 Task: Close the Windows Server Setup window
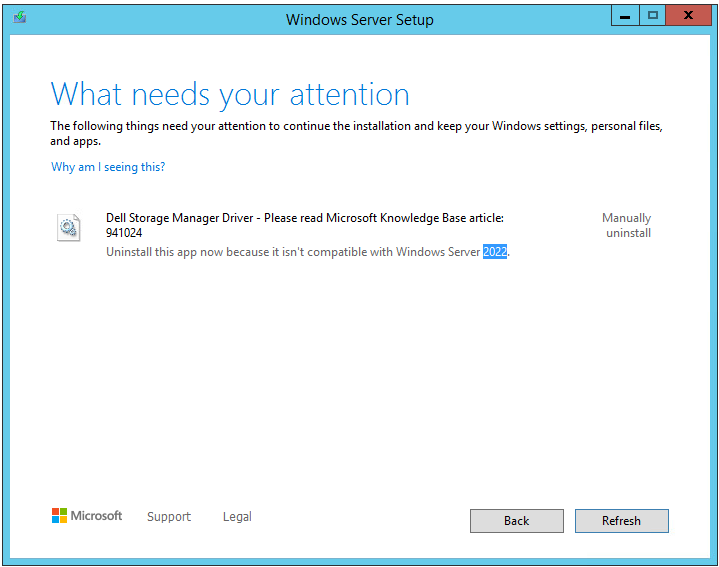coord(688,16)
